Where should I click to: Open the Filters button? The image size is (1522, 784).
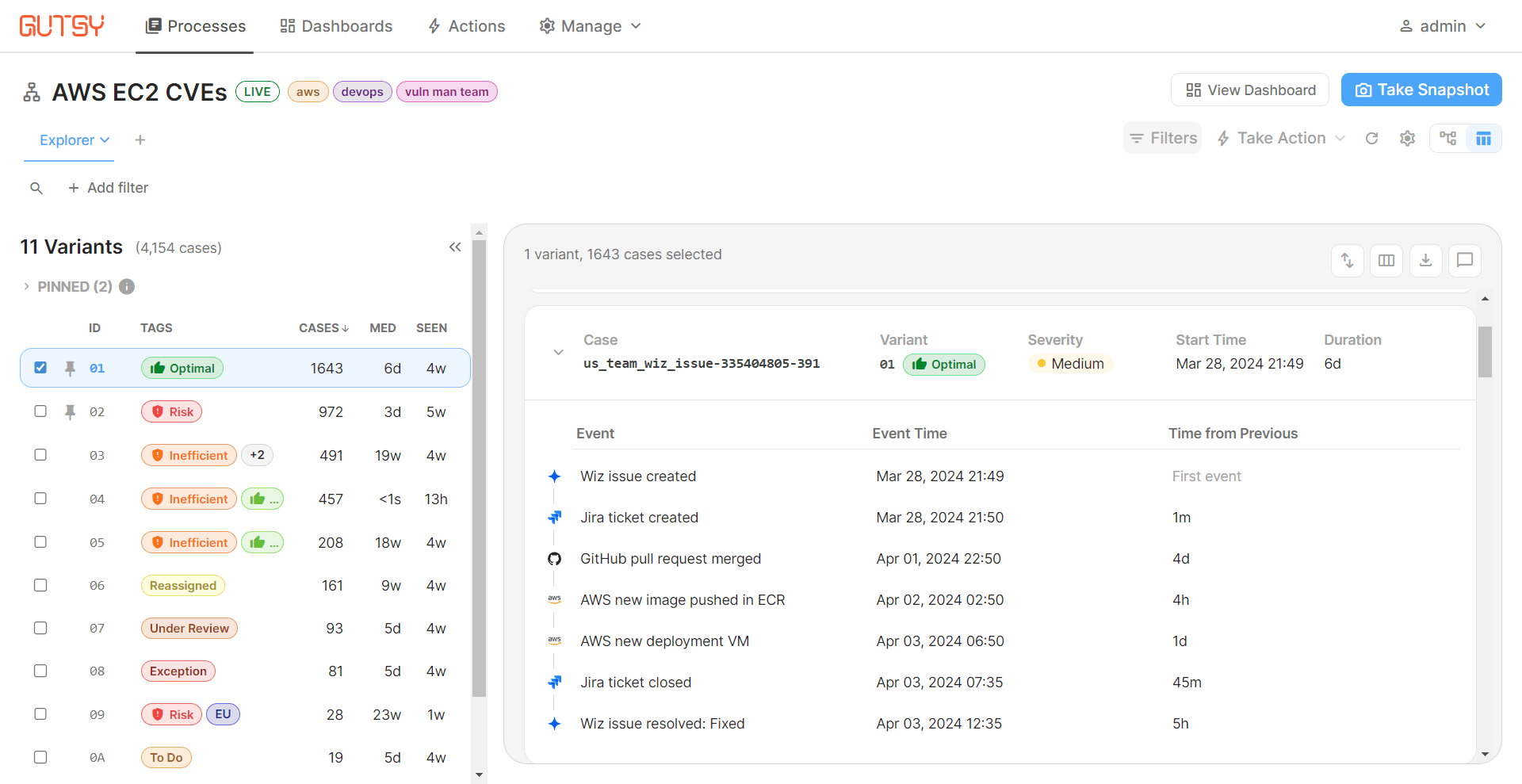1162,139
